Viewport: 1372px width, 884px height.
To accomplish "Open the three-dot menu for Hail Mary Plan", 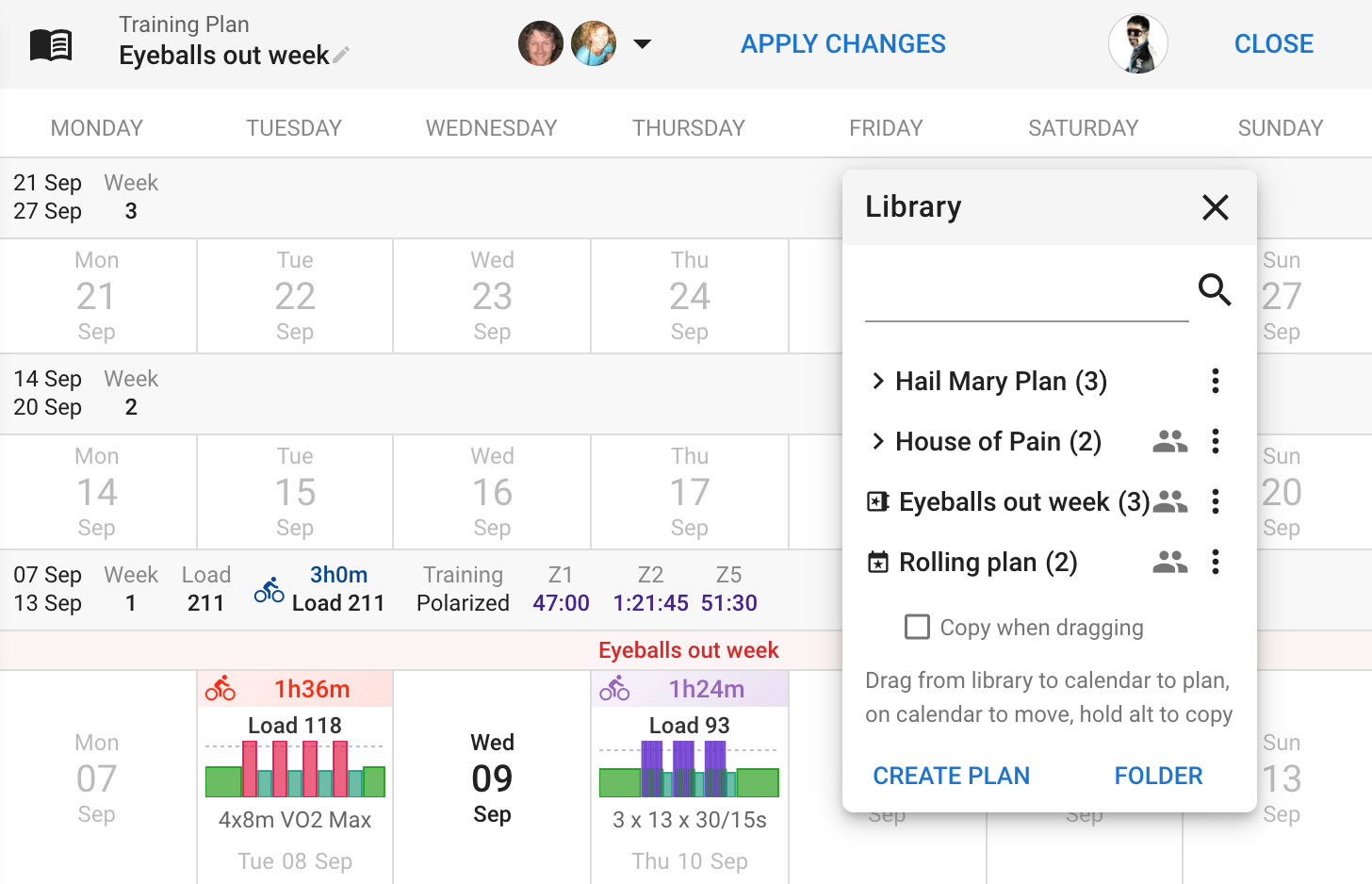I will (1215, 381).
